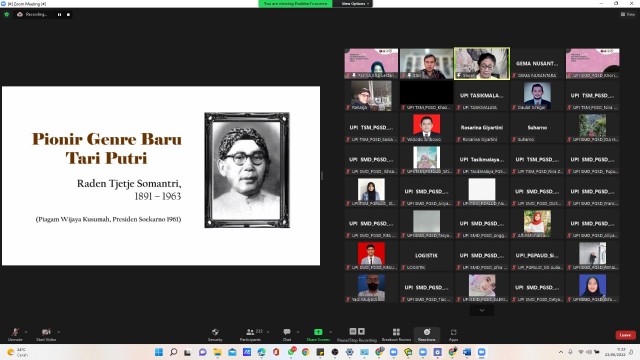
Task: Expand the caret next to Participants
Action: pyautogui.click(x=268, y=332)
